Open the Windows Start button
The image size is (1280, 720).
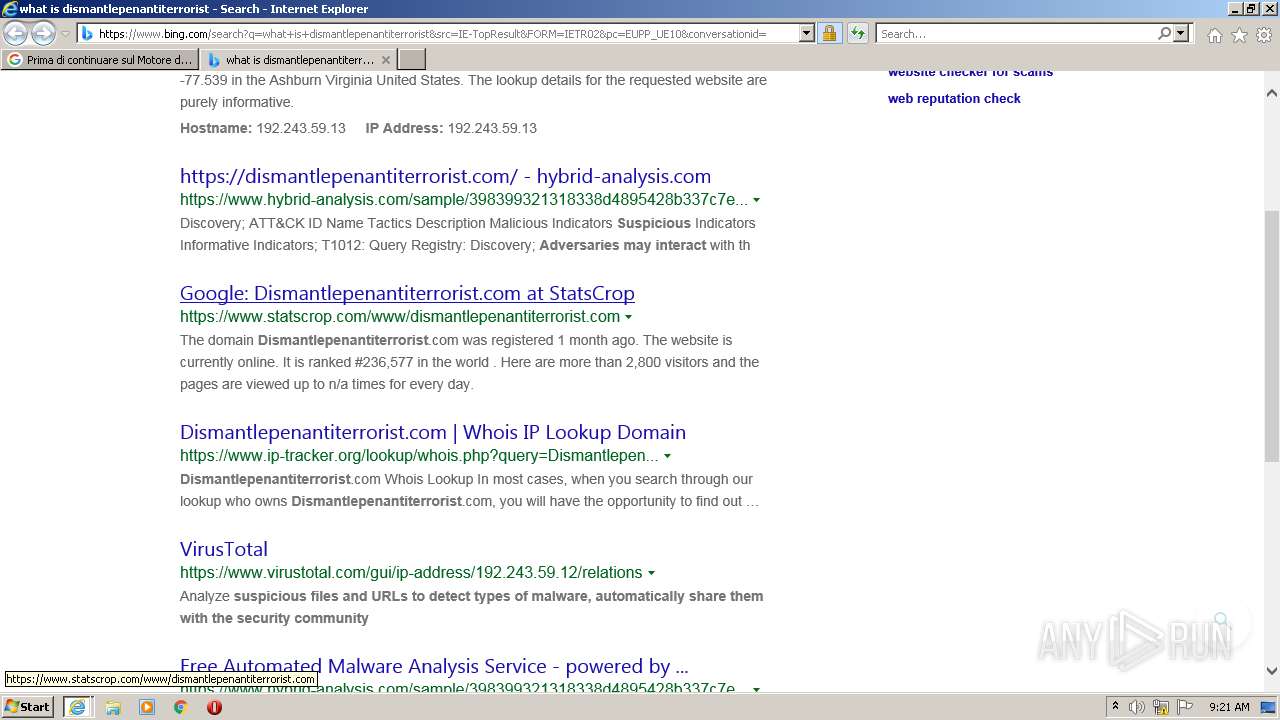[x=27, y=706]
